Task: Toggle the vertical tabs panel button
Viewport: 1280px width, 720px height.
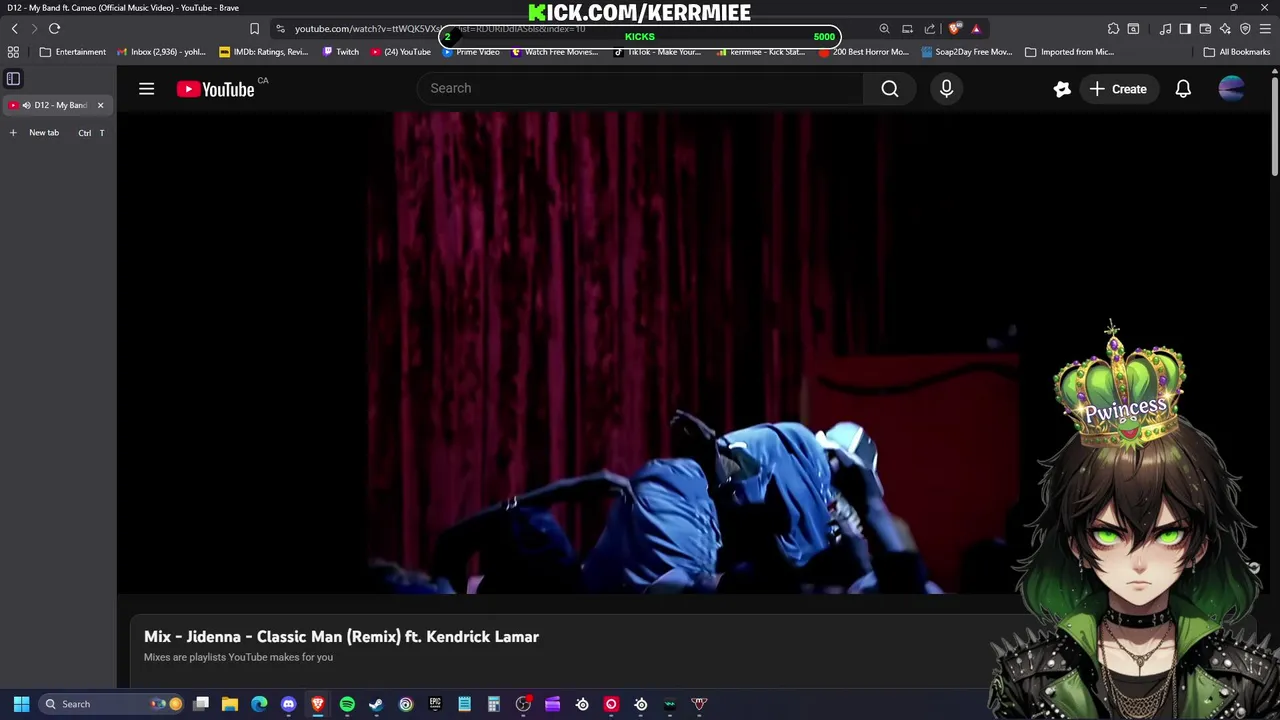Action: 13,78
